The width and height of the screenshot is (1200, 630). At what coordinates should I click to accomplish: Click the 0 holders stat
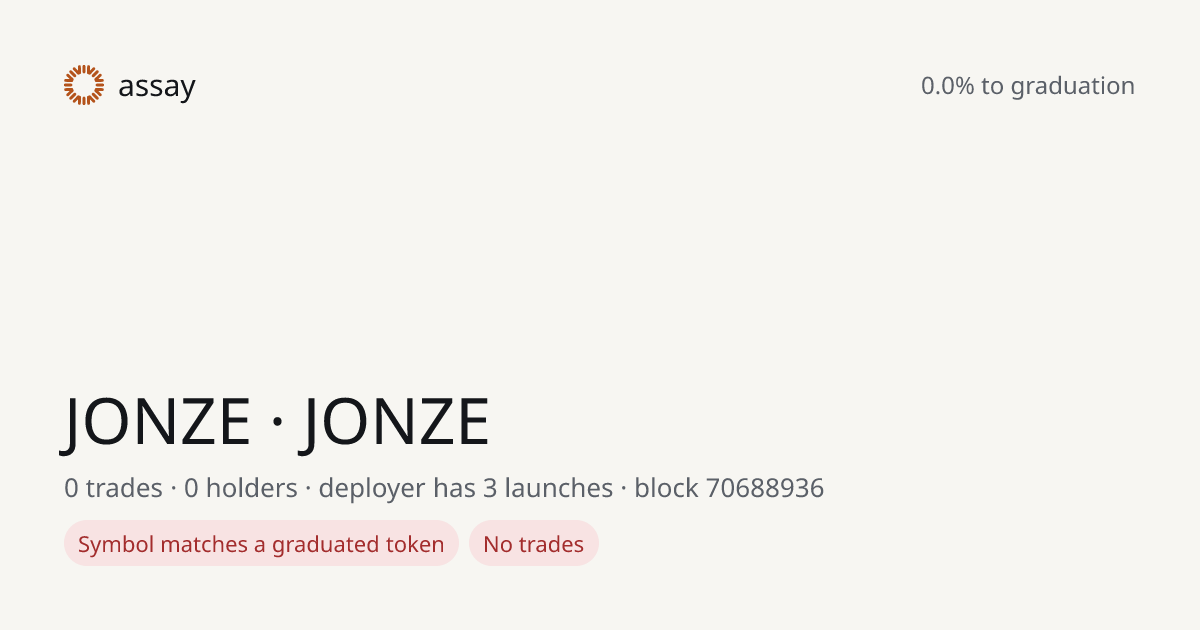(x=241, y=488)
